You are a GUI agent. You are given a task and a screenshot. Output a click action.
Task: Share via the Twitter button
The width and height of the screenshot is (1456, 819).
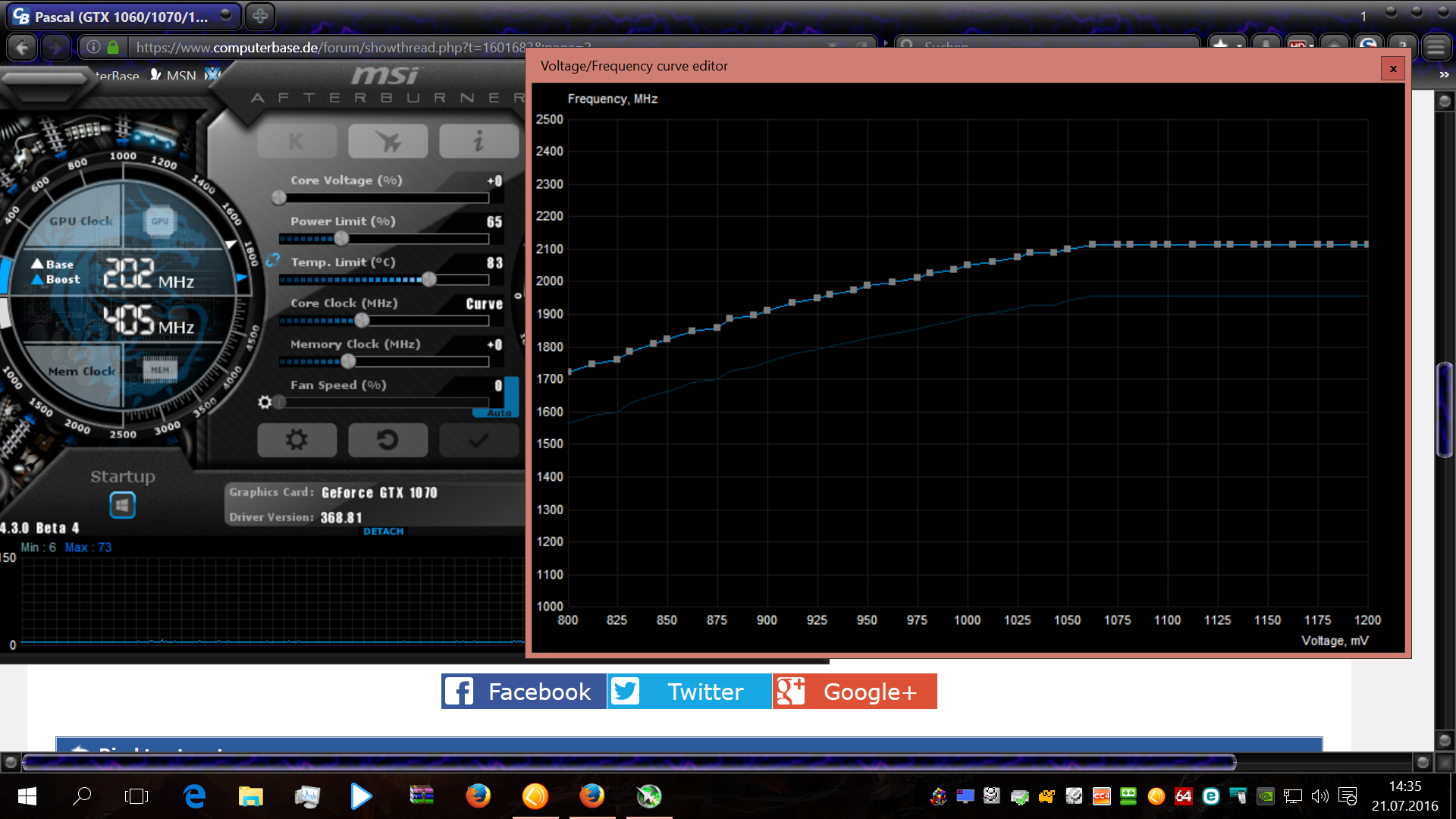689,692
